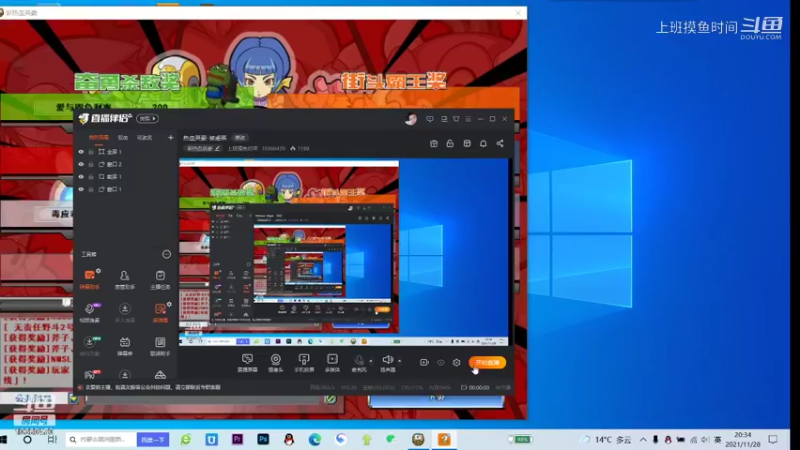
Task: Add 手机投屏 phone screen-cast source
Action: pyautogui.click(x=304, y=363)
